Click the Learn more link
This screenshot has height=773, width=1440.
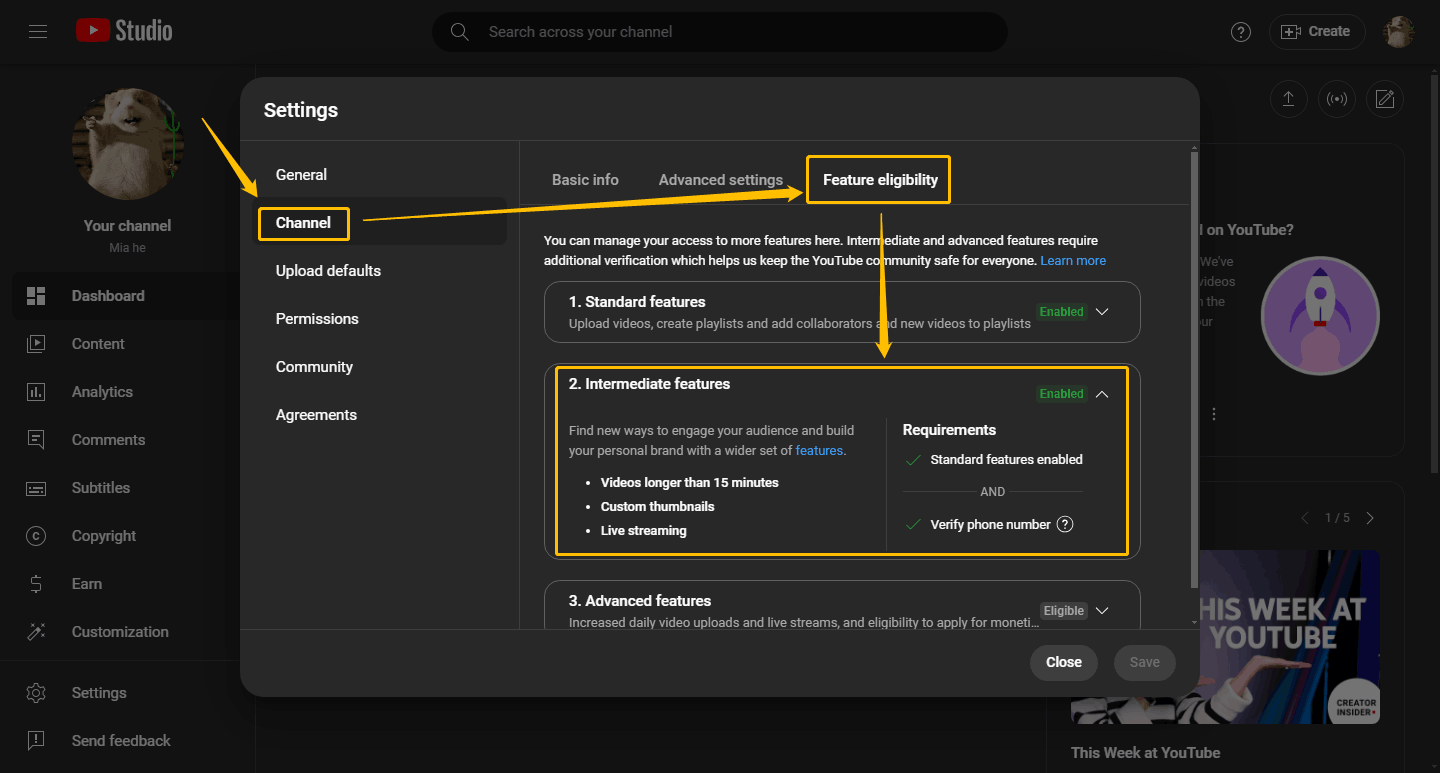tap(1073, 261)
